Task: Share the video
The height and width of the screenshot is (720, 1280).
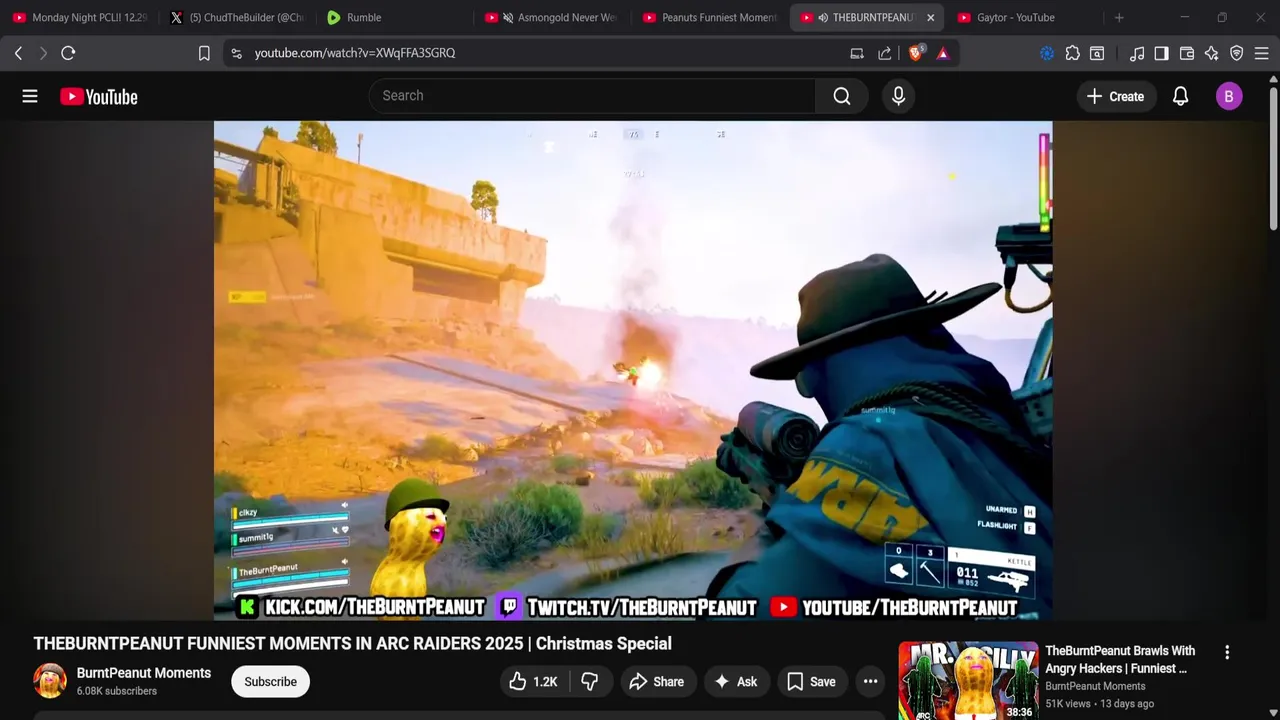Action: click(656, 682)
